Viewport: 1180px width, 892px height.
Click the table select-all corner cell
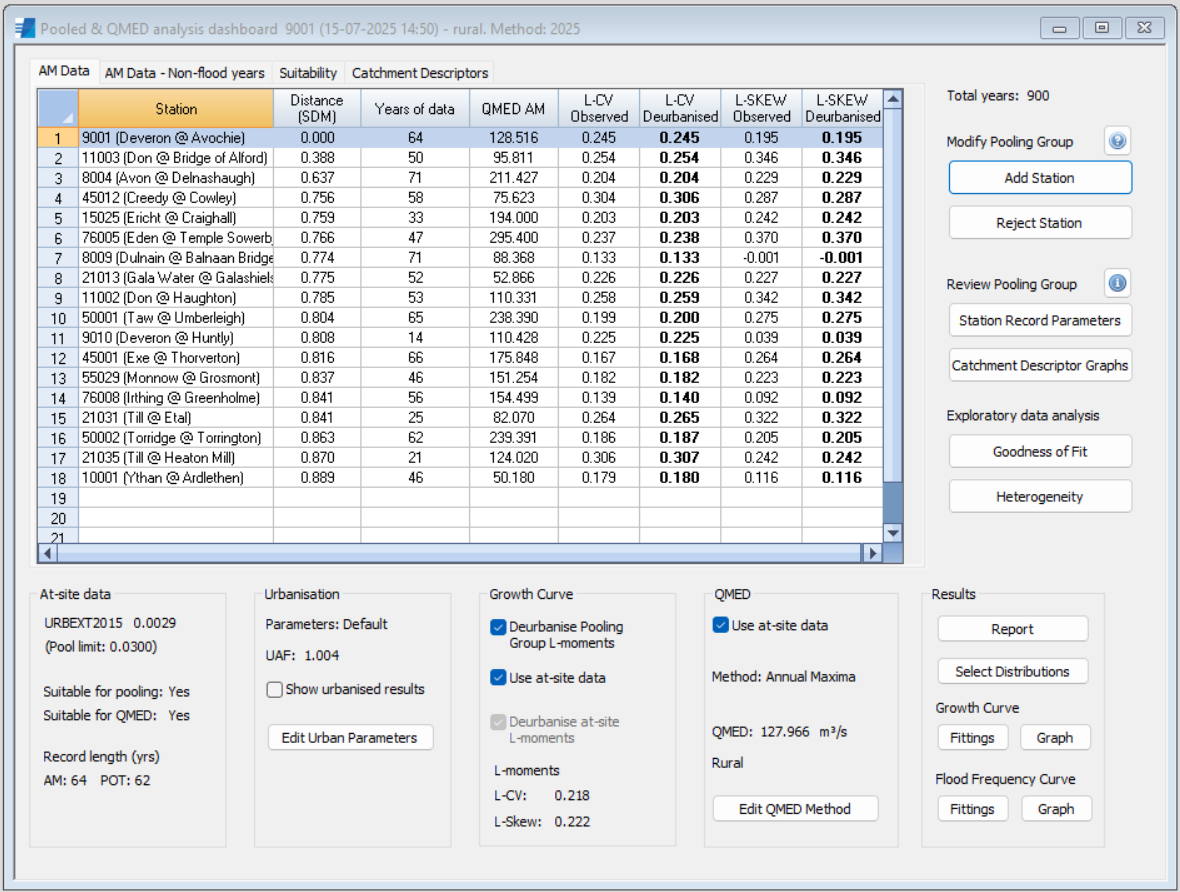[x=58, y=108]
